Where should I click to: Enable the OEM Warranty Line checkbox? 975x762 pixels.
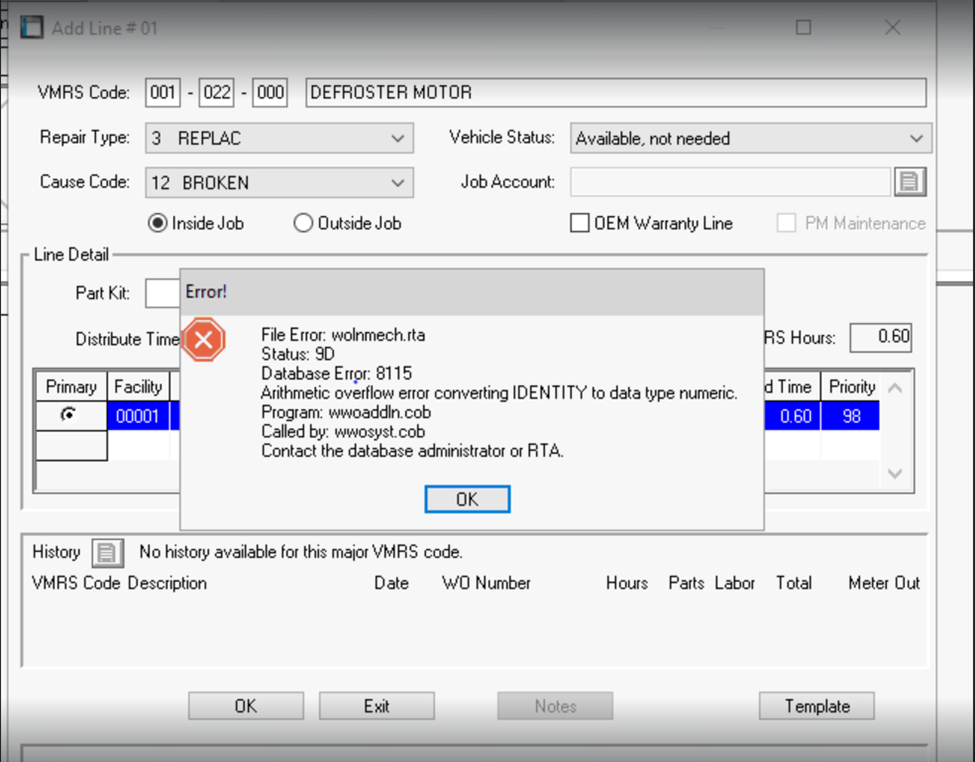[580, 224]
